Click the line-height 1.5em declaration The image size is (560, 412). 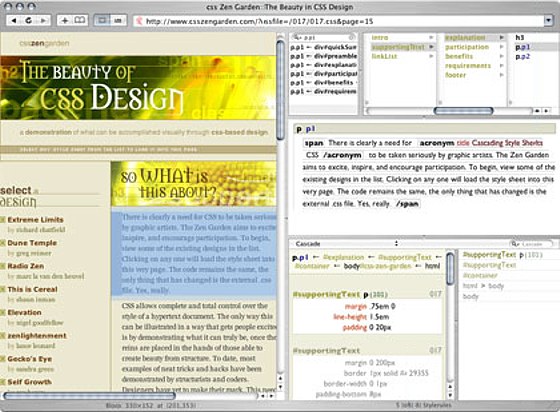coord(361,317)
